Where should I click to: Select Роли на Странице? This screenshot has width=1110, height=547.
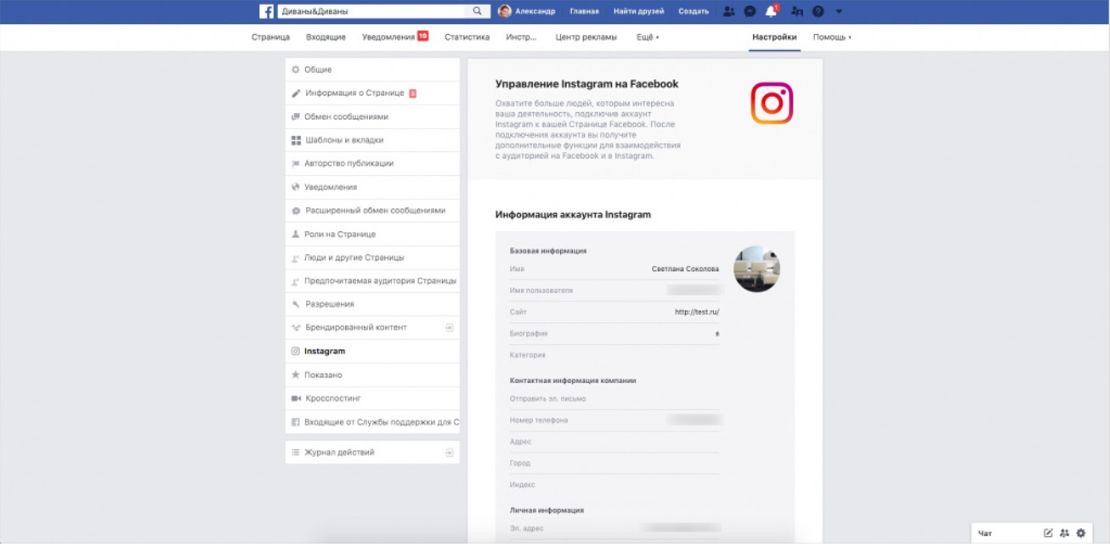(372, 234)
